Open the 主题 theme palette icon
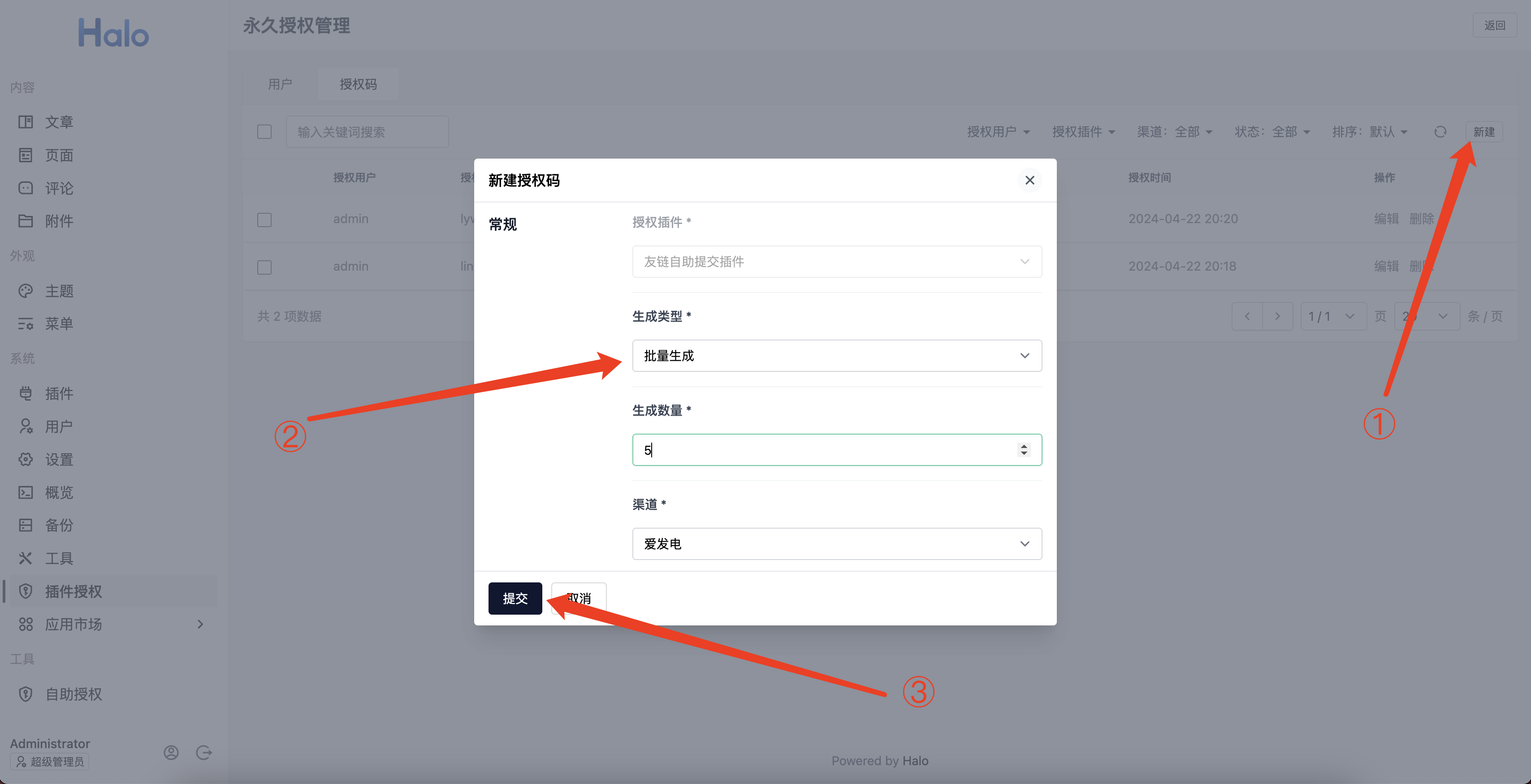 pos(26,290)
